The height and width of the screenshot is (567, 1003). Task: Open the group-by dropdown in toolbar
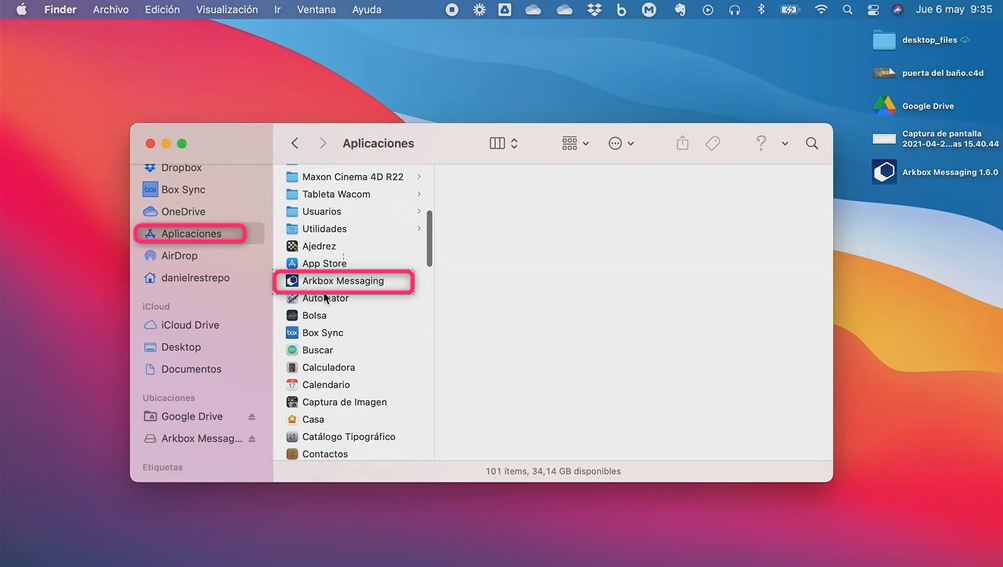click(575, 144)
